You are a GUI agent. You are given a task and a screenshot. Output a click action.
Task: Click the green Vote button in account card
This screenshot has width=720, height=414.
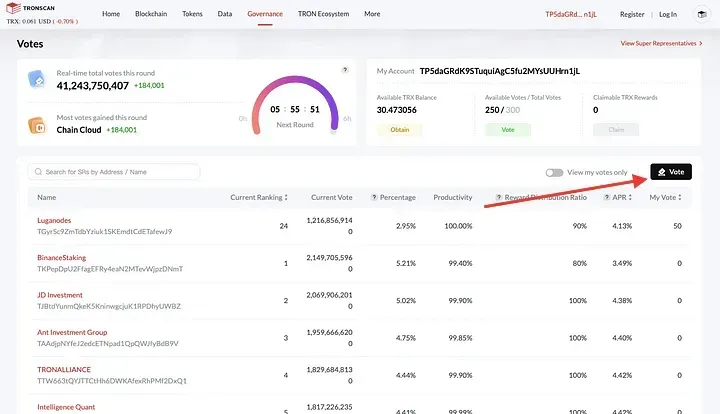coord(508,129)
